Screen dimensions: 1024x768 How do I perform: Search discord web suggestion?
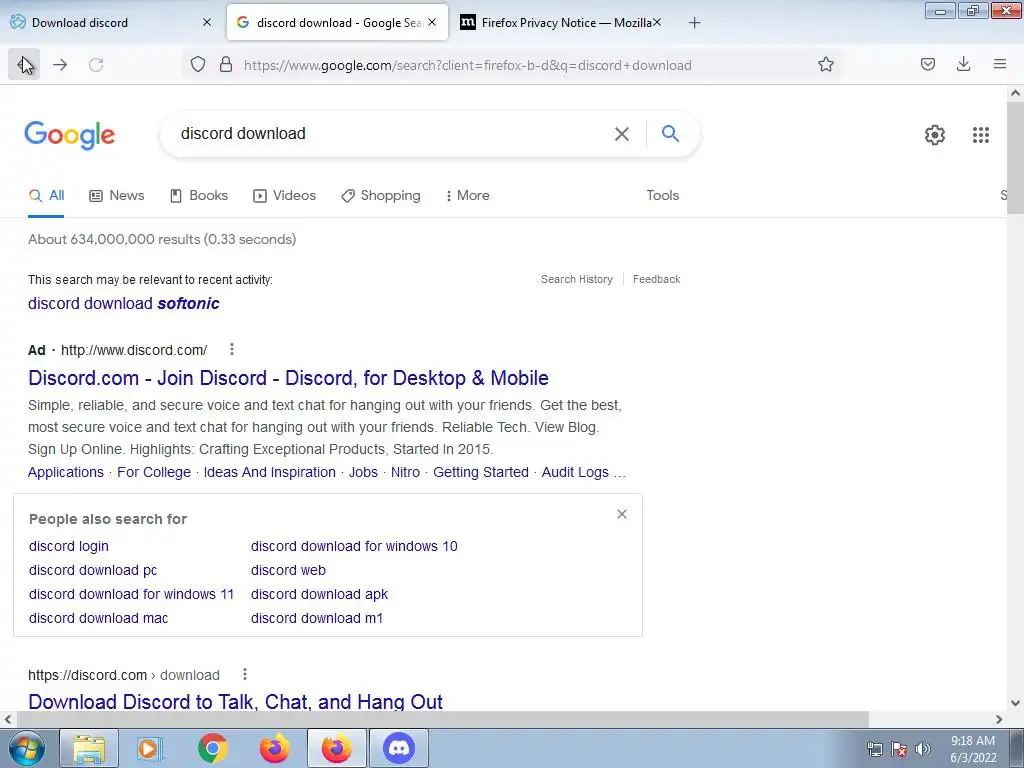click(x=288, y=570)
